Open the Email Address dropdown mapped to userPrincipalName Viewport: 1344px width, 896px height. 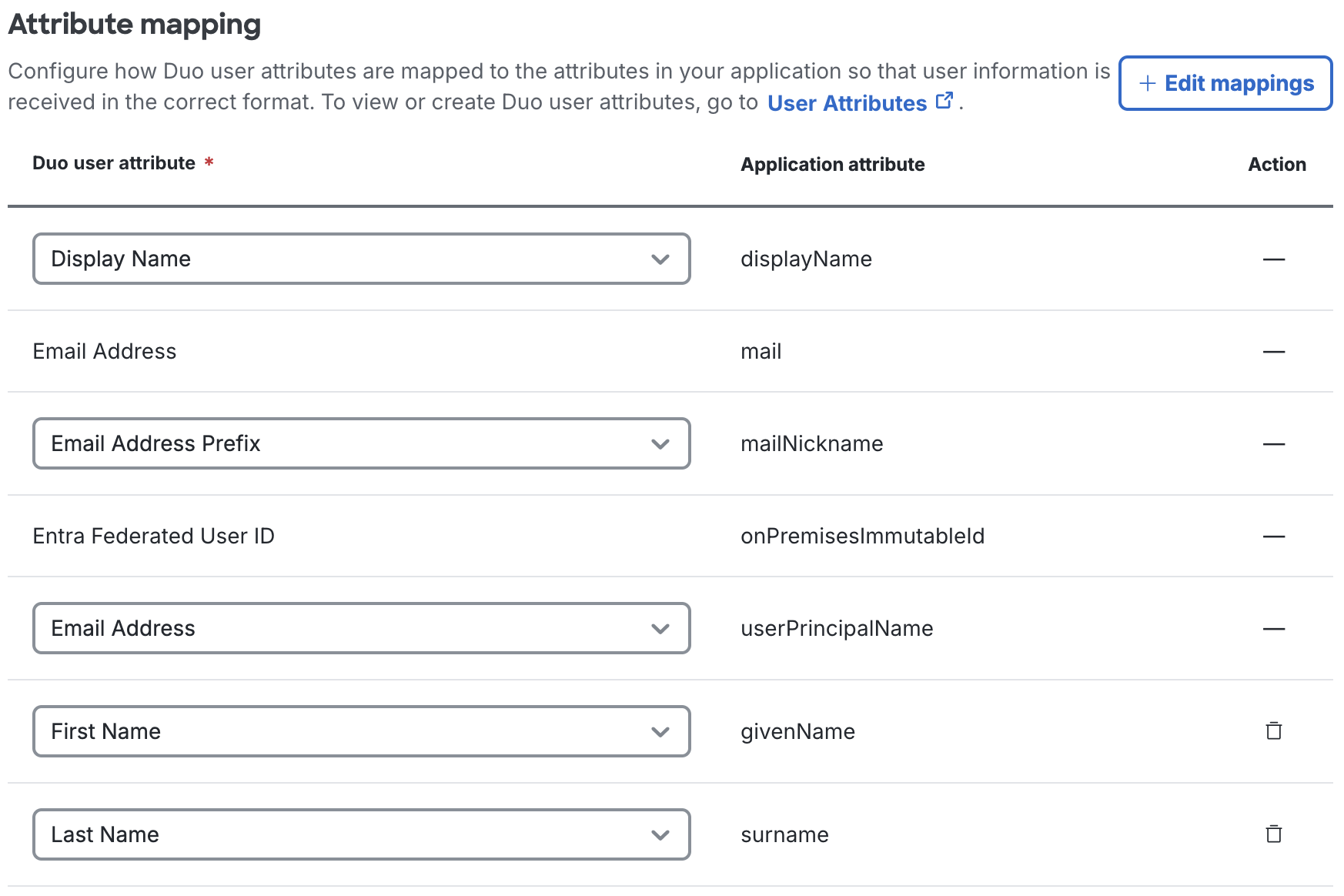pos(362,629)
